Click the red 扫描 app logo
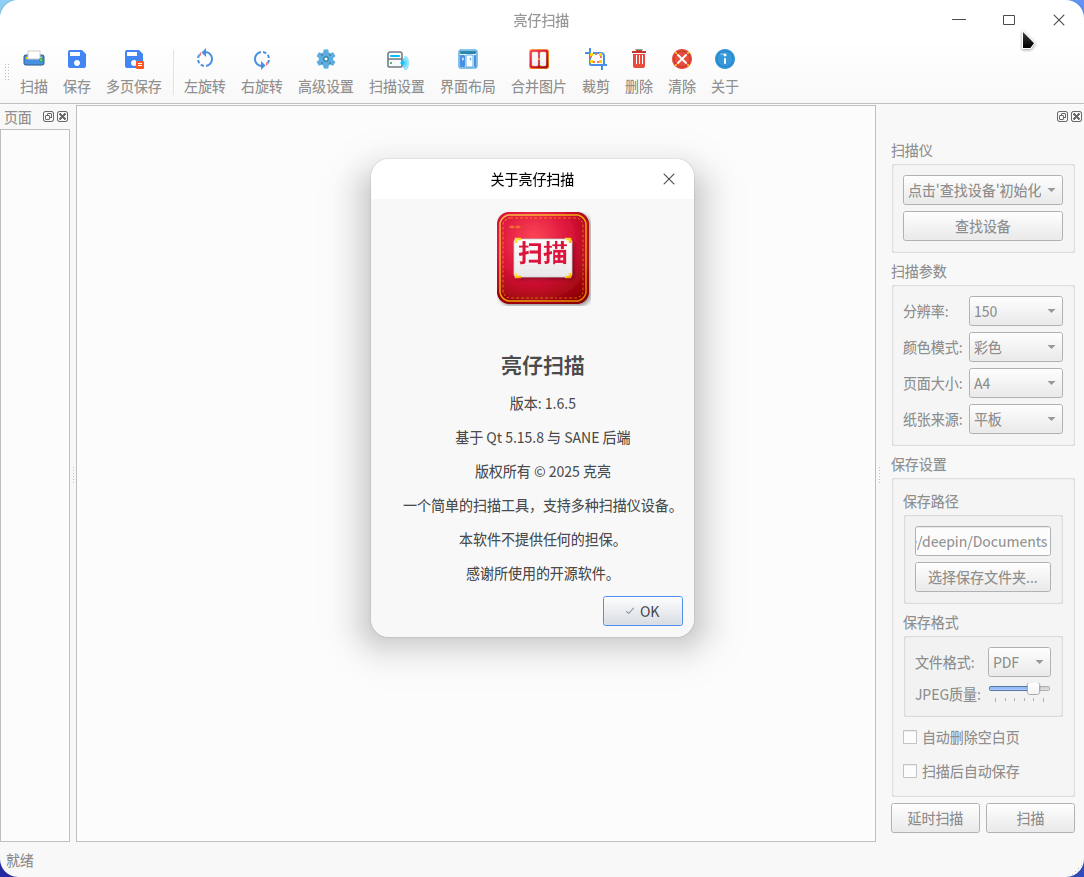 (x=543, y=258)
